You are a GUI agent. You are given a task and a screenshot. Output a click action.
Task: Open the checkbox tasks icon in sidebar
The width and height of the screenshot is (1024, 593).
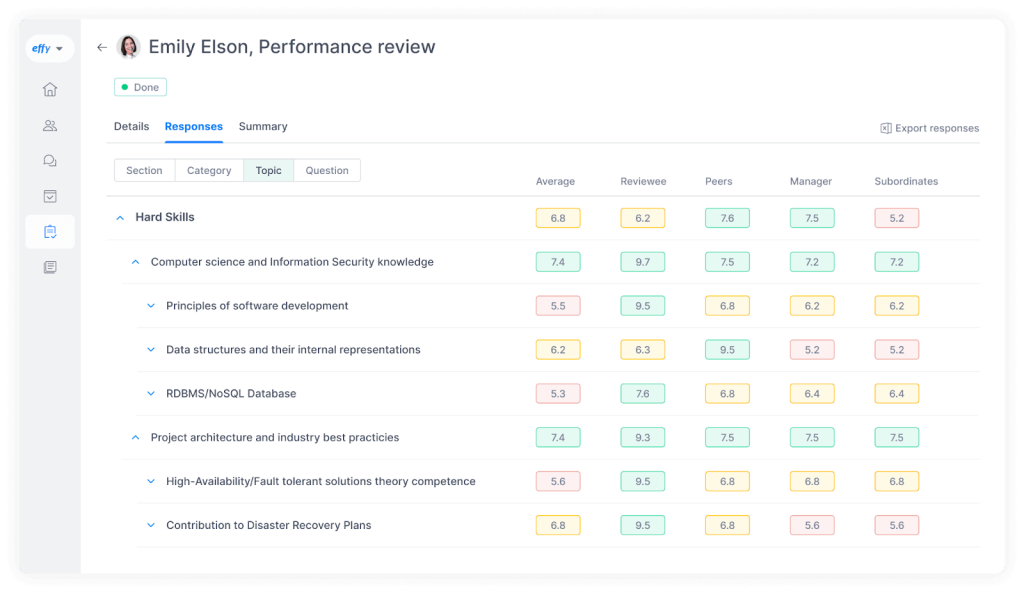[50, 196]
